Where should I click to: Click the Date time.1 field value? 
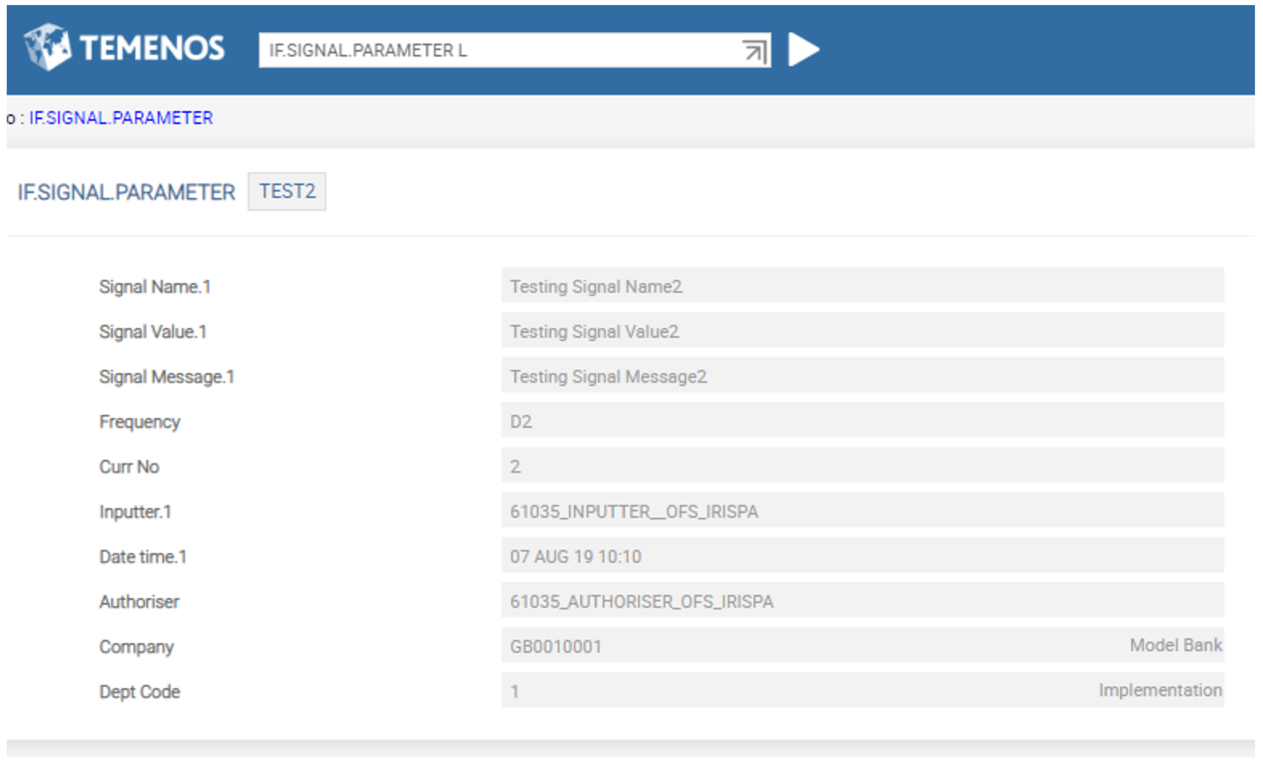(861, 557)
